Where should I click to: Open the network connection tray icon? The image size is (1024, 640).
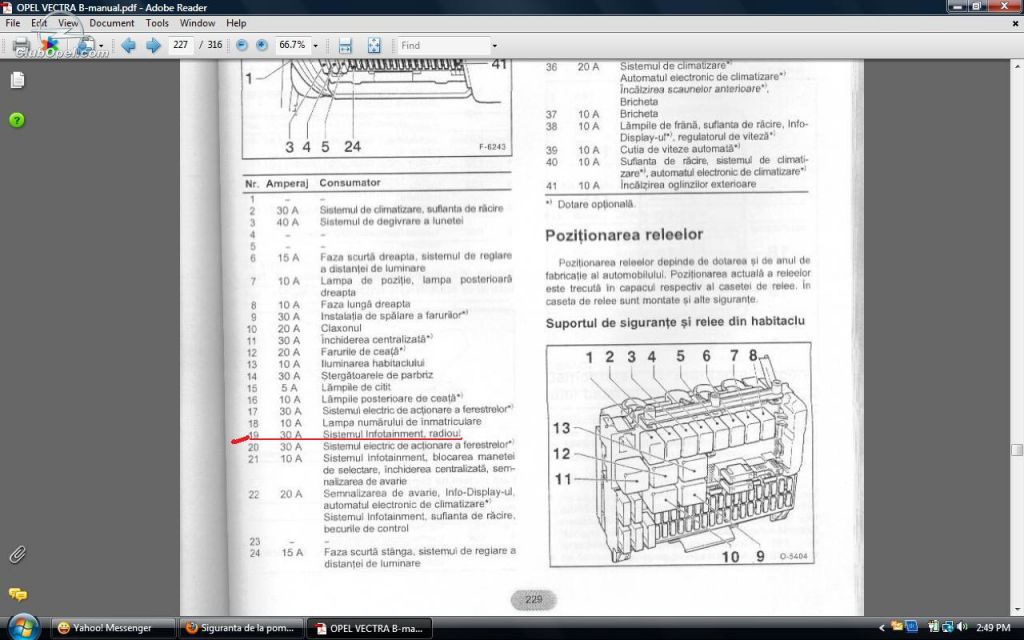[946, 628]
